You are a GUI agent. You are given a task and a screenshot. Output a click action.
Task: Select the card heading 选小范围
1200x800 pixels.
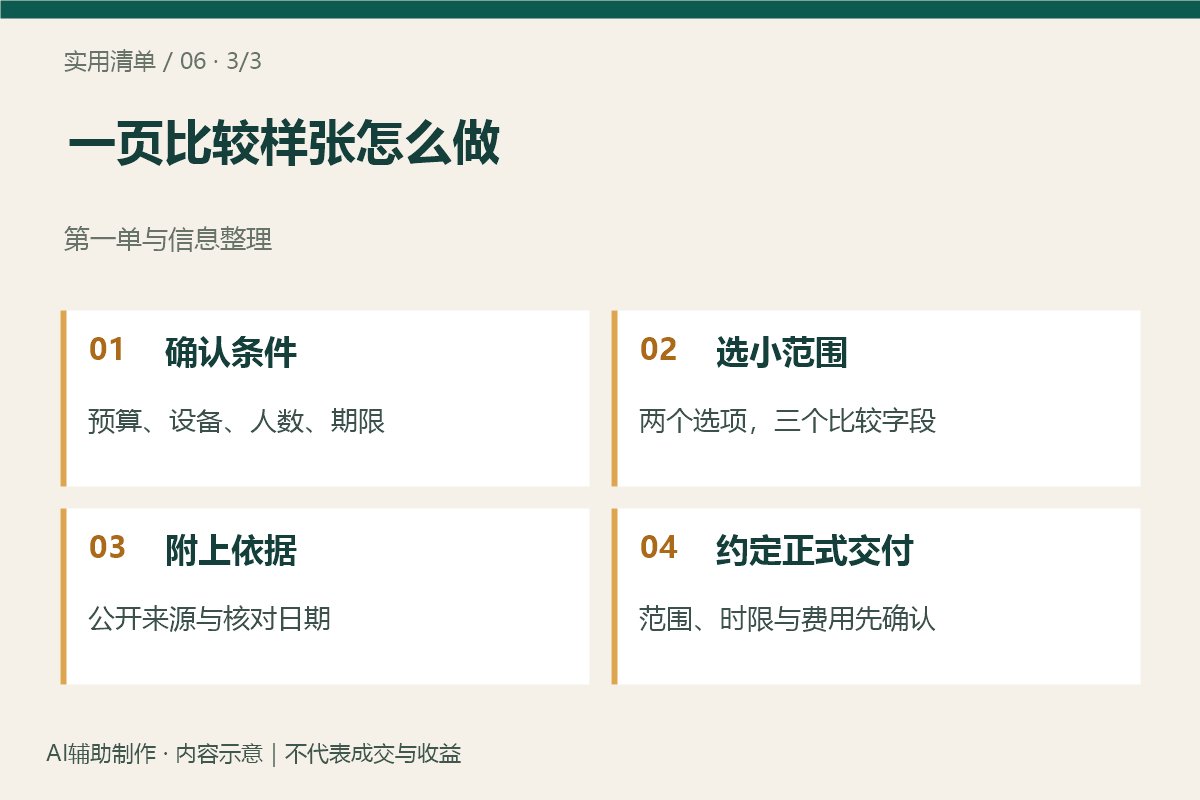tap(782, 353)
